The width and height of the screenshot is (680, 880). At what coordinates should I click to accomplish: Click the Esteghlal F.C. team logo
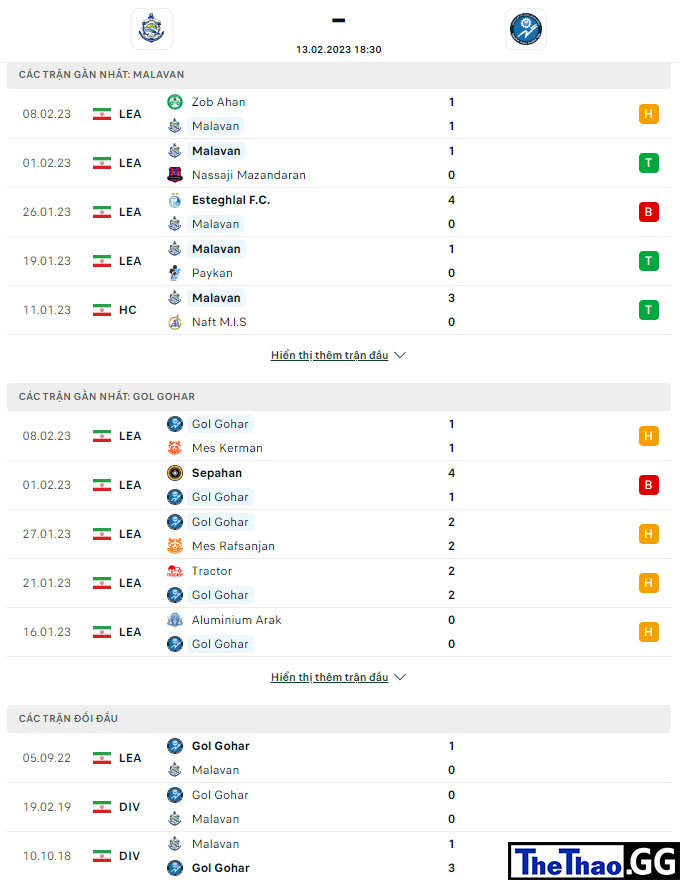pos(175,200)
